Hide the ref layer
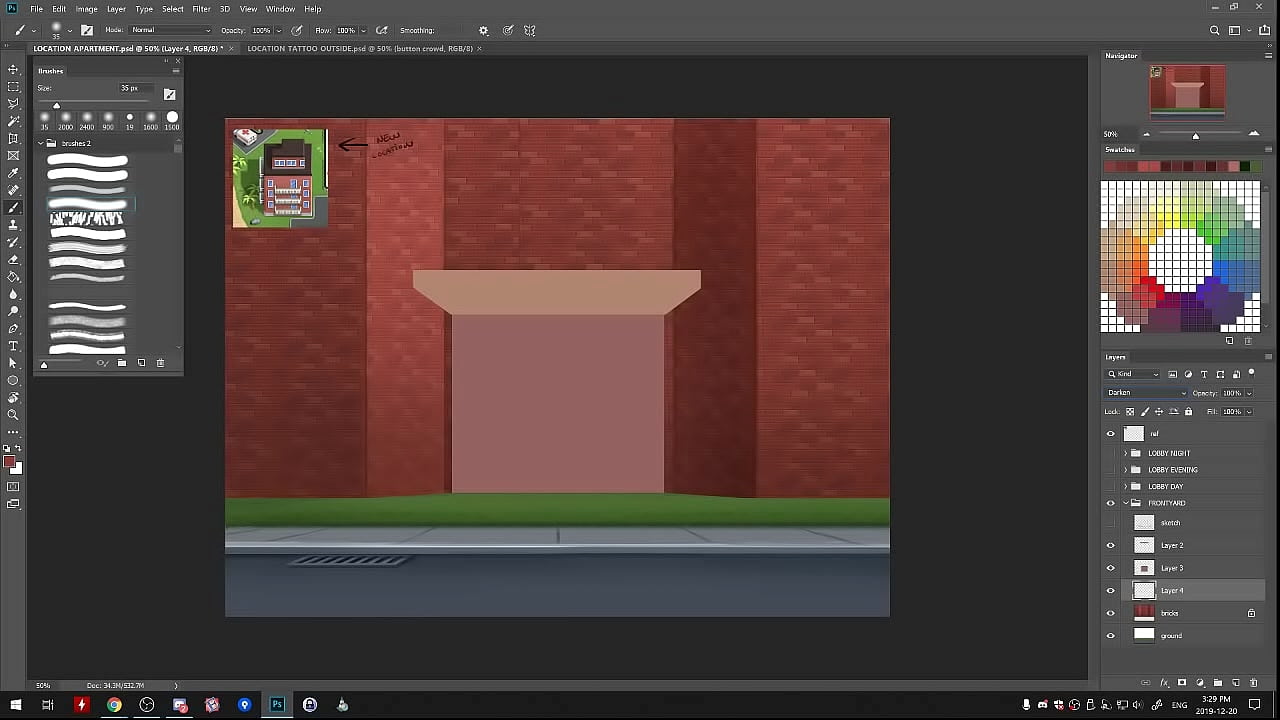1280x720 pixels. tap(1110, 434)
